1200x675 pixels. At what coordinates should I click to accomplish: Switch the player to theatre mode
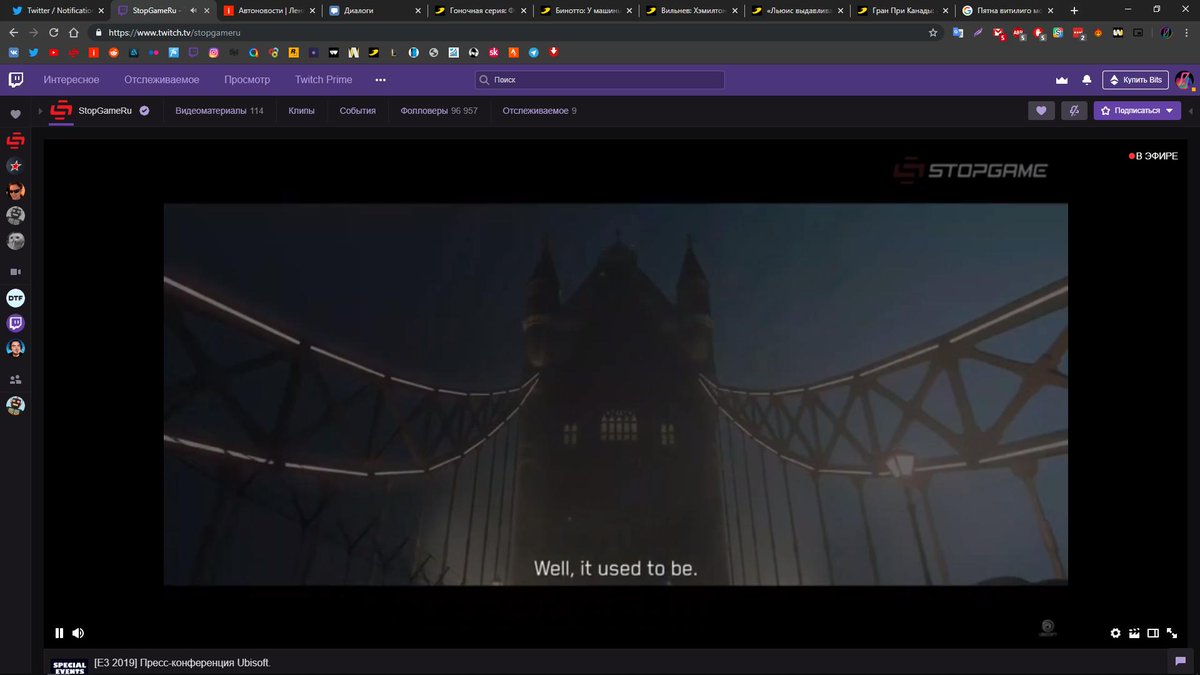(x=1153, y=632)
